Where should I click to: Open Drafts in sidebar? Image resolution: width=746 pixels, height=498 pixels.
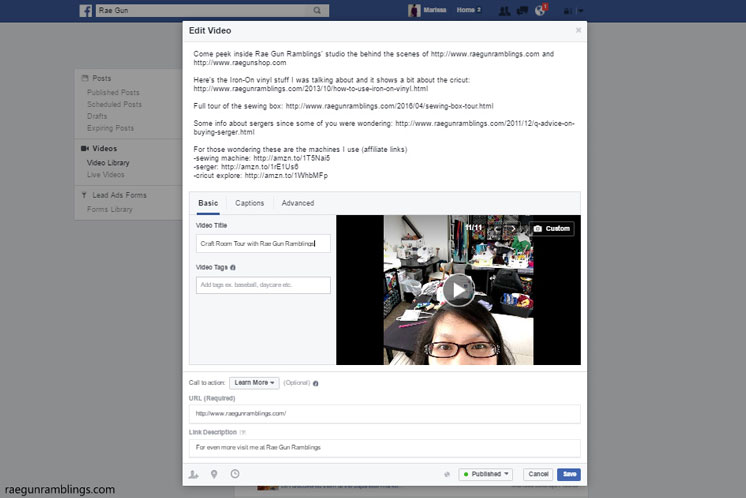pos(97,116)
